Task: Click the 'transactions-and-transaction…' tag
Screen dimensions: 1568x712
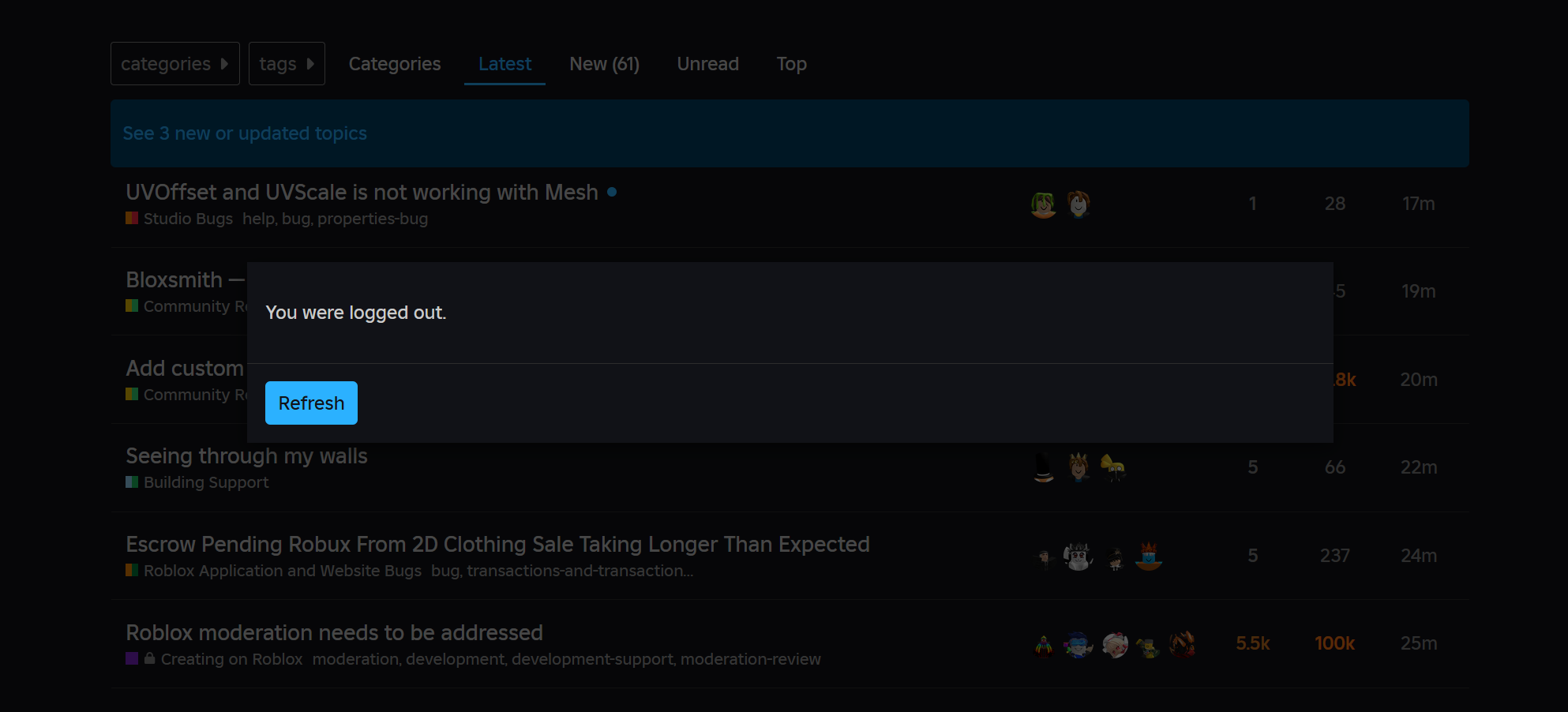Action: pos(580,571)
